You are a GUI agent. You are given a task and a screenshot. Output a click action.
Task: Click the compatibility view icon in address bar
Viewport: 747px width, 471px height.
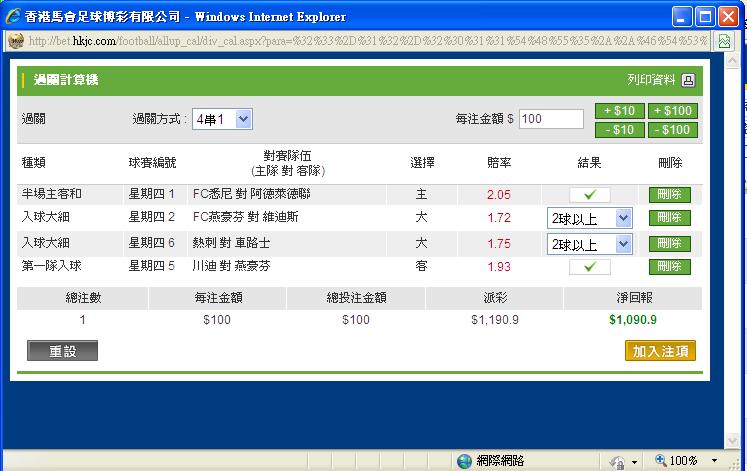(724, 41)
